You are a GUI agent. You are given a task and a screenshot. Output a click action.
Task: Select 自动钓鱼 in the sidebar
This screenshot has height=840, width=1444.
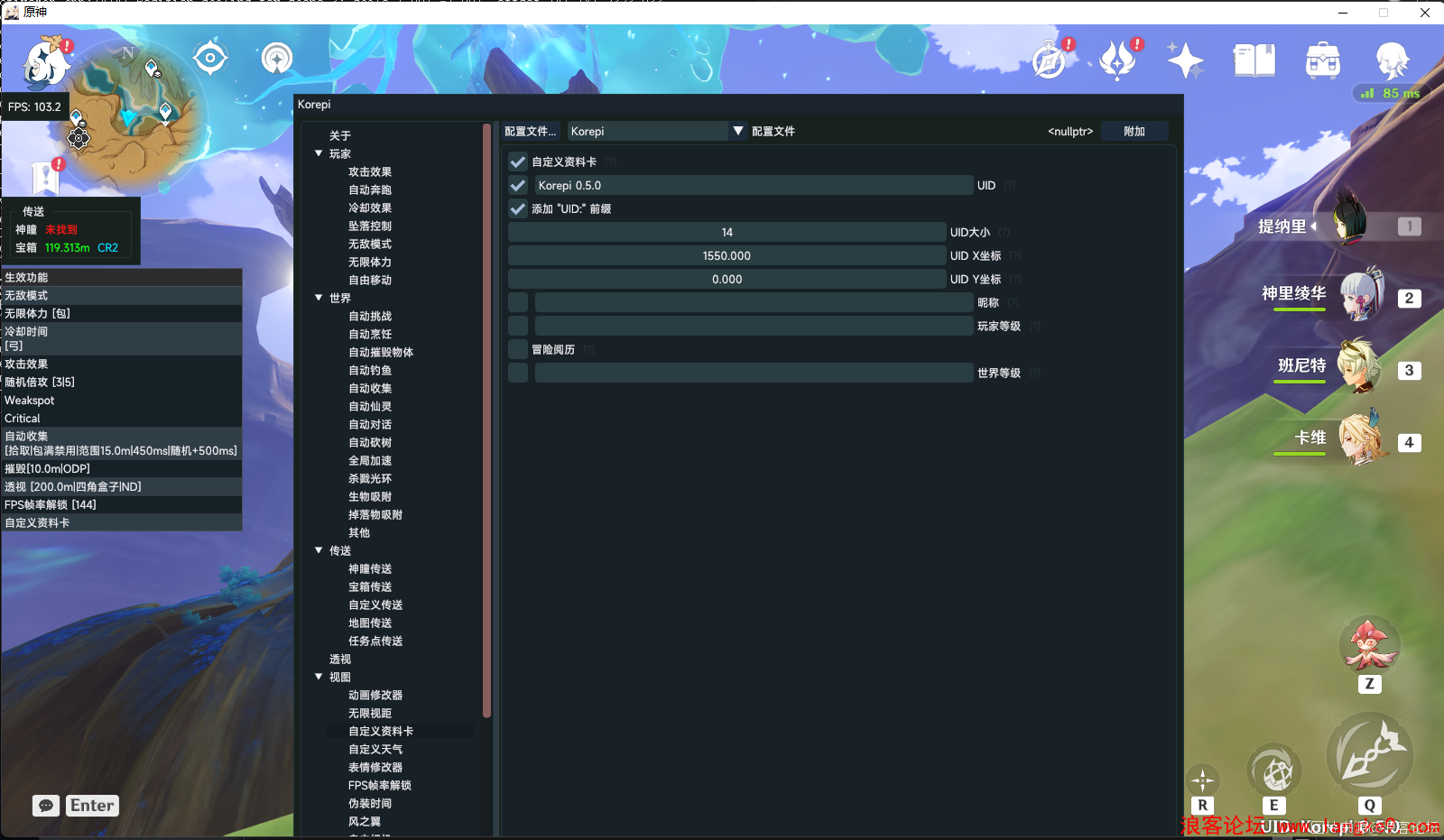click(370, 370)
